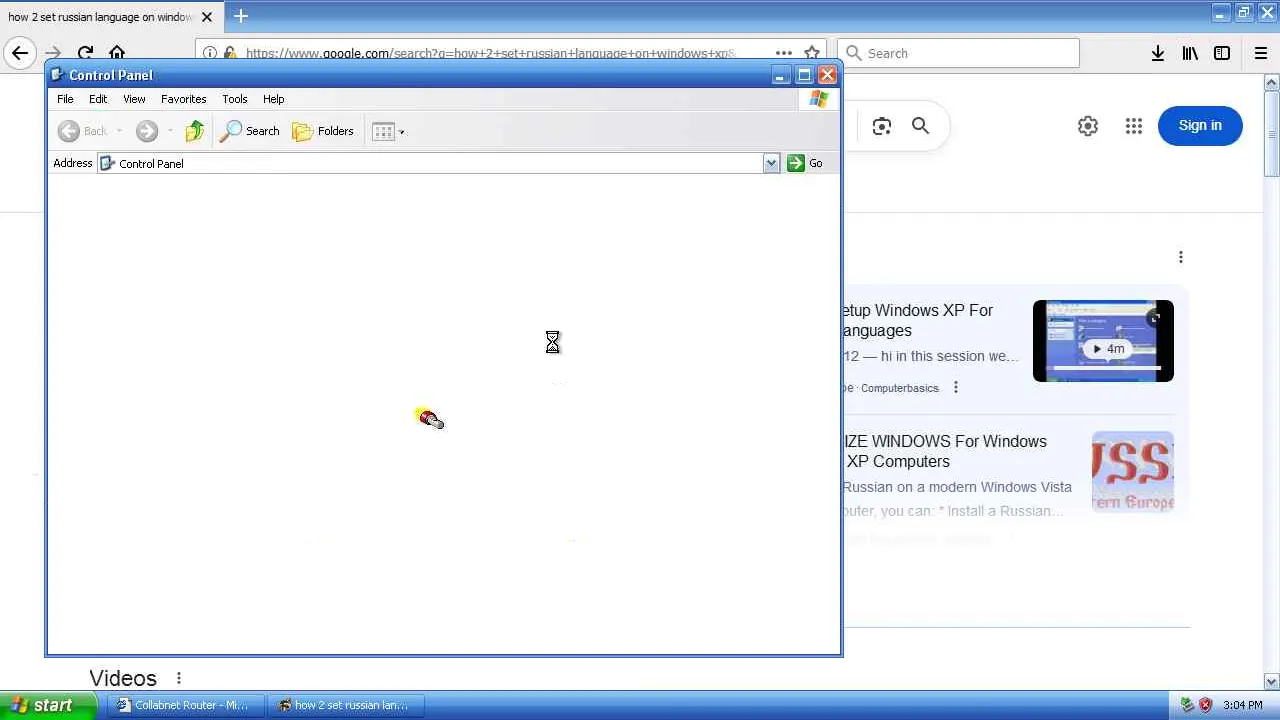Open Google quick settings gear
The image size is (1280, 720).
click(1088, 126)
